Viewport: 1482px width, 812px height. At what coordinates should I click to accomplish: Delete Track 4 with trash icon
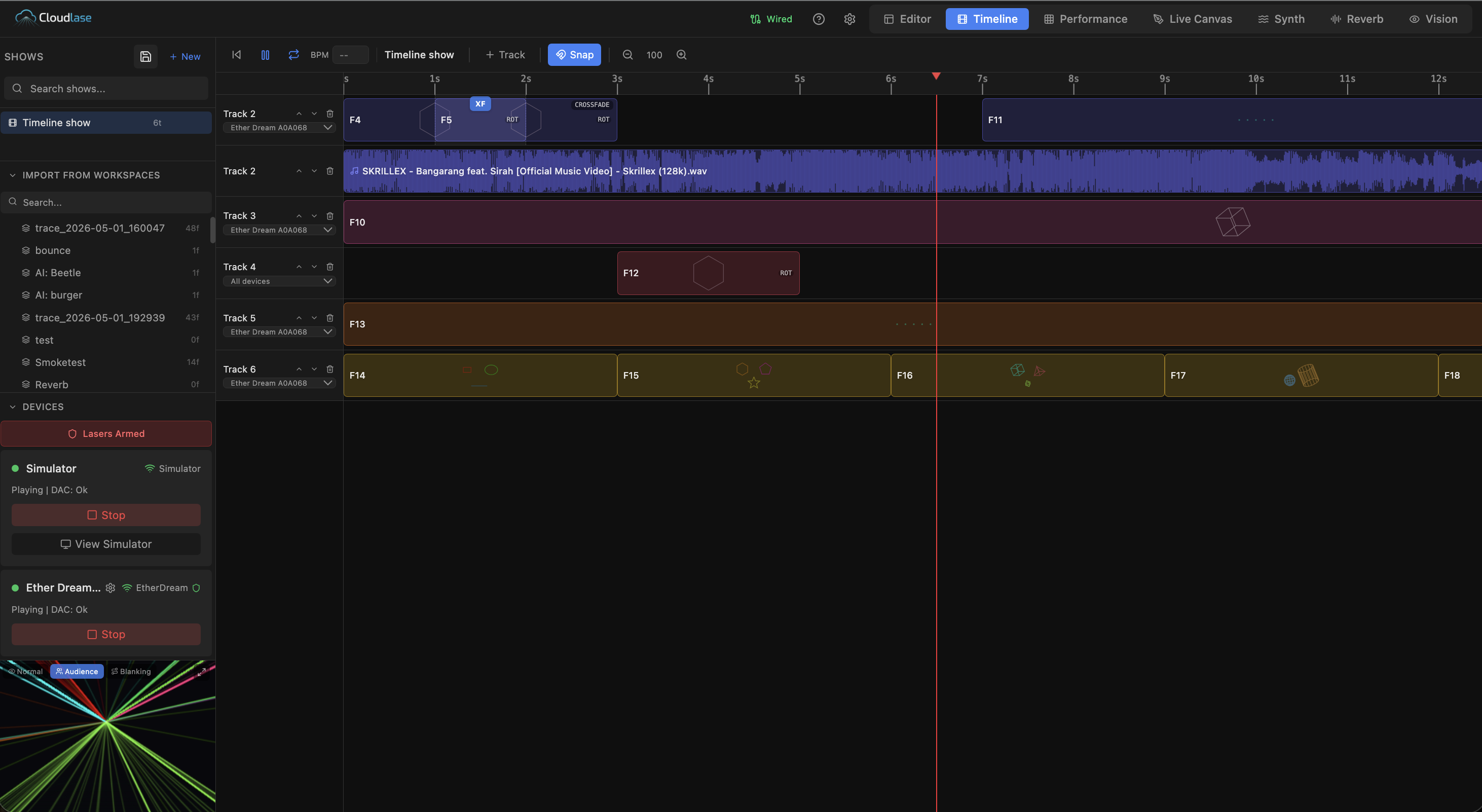tap(329, 267)
